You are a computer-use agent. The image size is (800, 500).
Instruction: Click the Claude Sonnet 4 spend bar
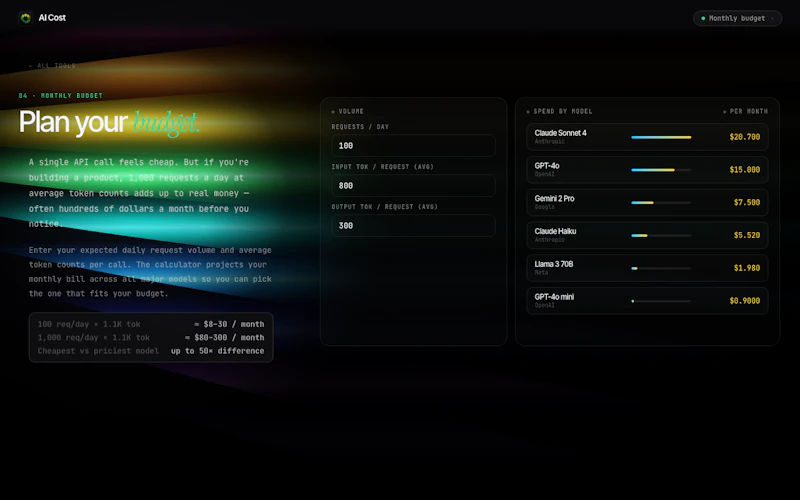pos(661,137)
